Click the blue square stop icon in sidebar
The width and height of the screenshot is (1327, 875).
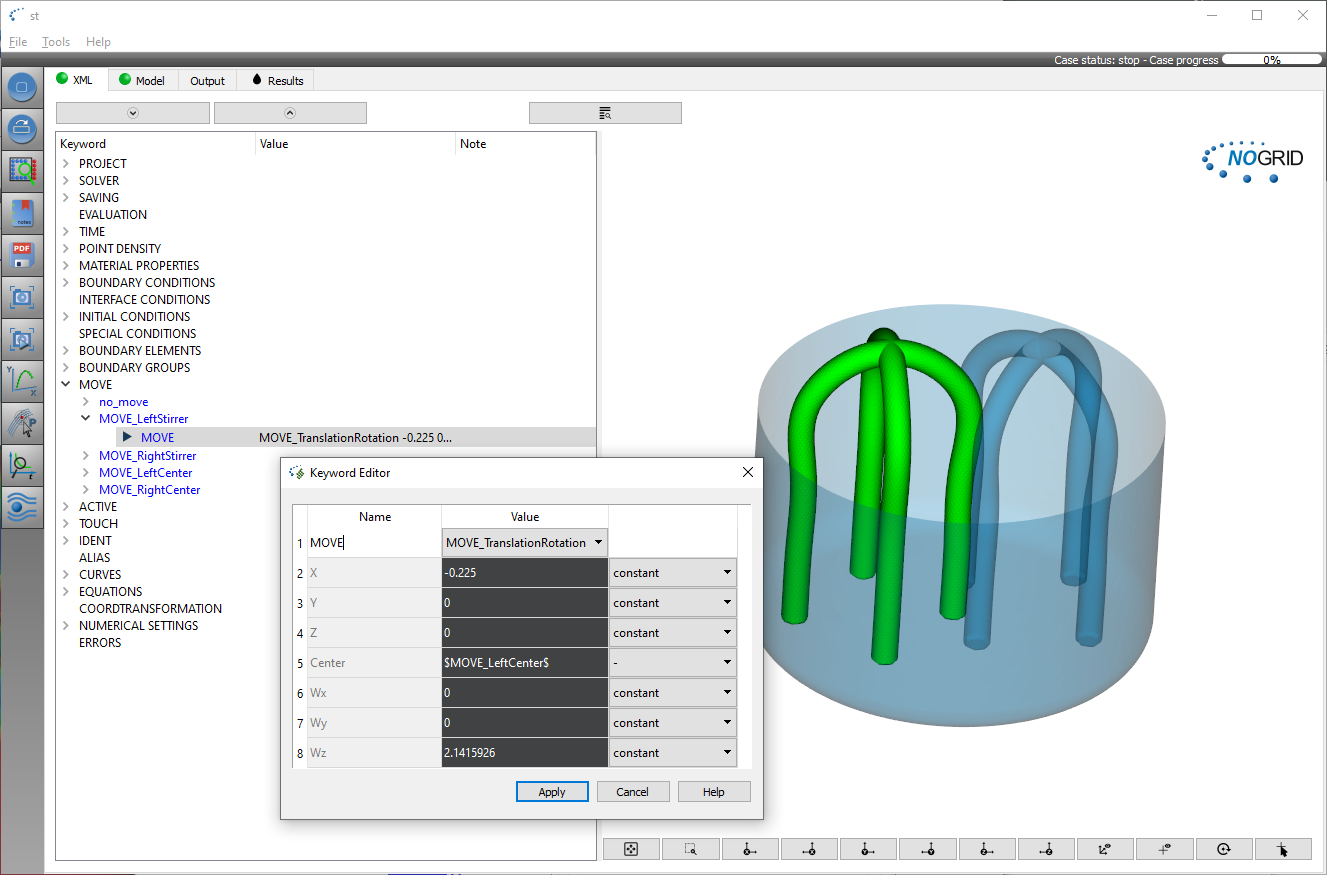coord(22,87)
